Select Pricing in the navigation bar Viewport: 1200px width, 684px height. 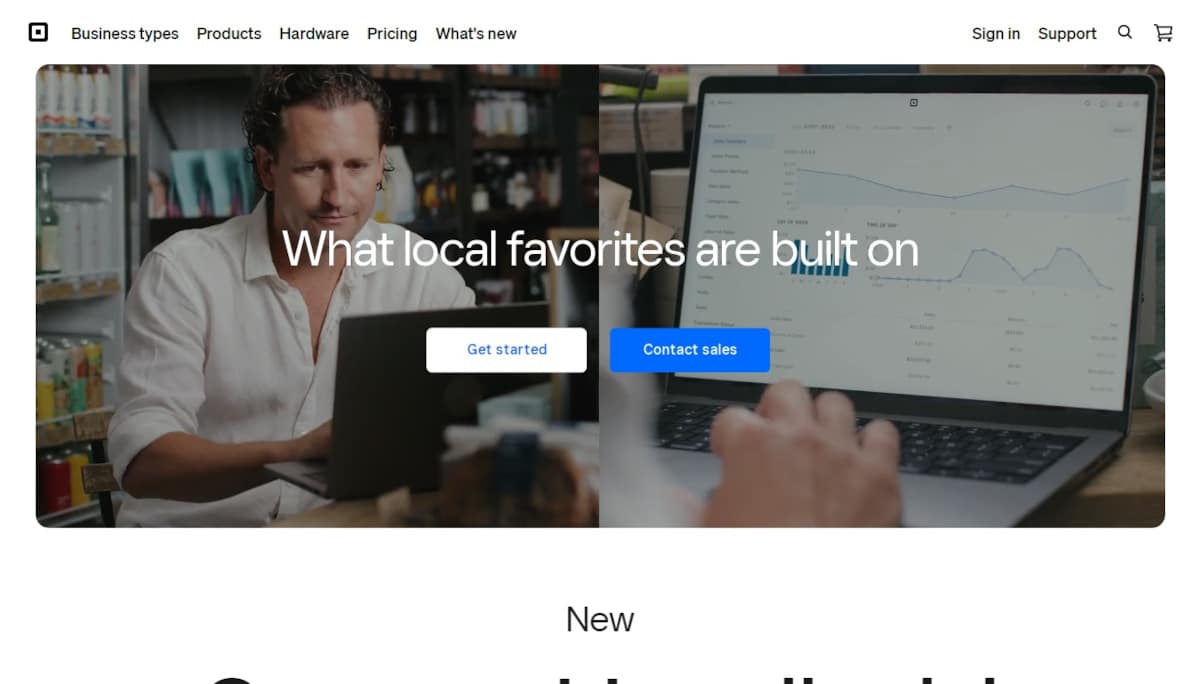tap(392, 33)
